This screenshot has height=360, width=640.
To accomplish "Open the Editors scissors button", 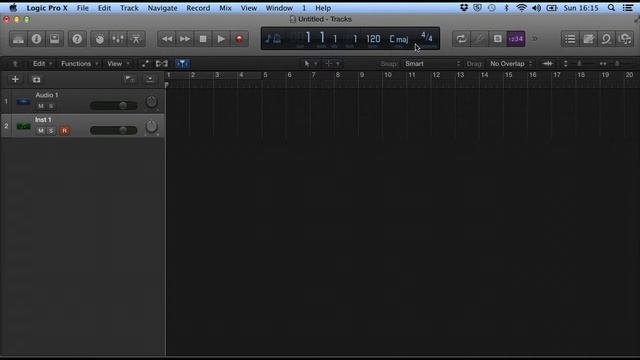I will tap(136, 39).
